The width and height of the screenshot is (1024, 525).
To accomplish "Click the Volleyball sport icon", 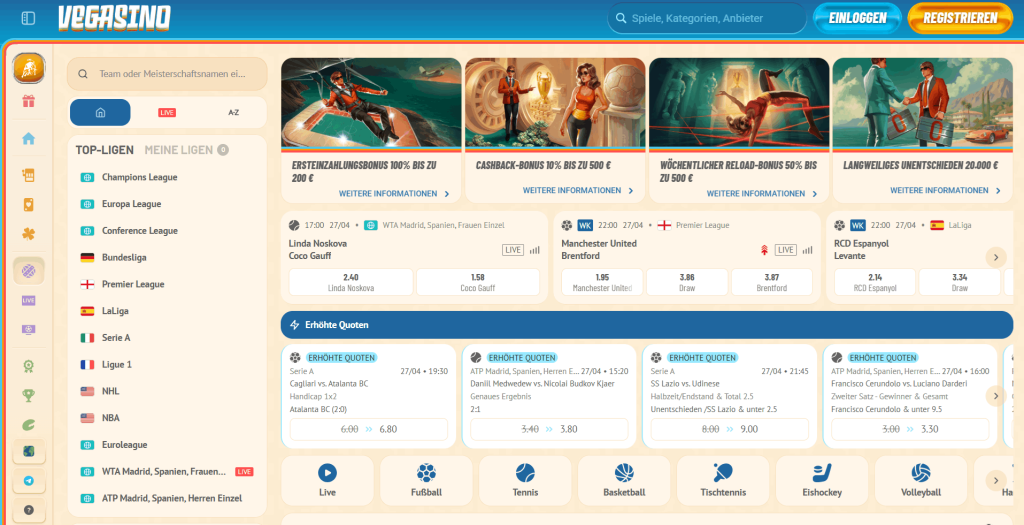I will pyautogui.click(x=920, y=481).
